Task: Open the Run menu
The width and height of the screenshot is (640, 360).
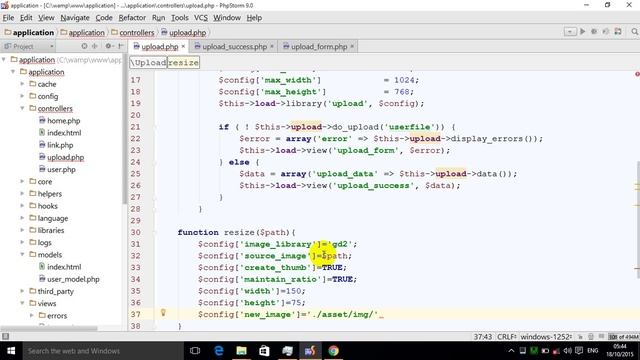Action: [x=158, y=18]
